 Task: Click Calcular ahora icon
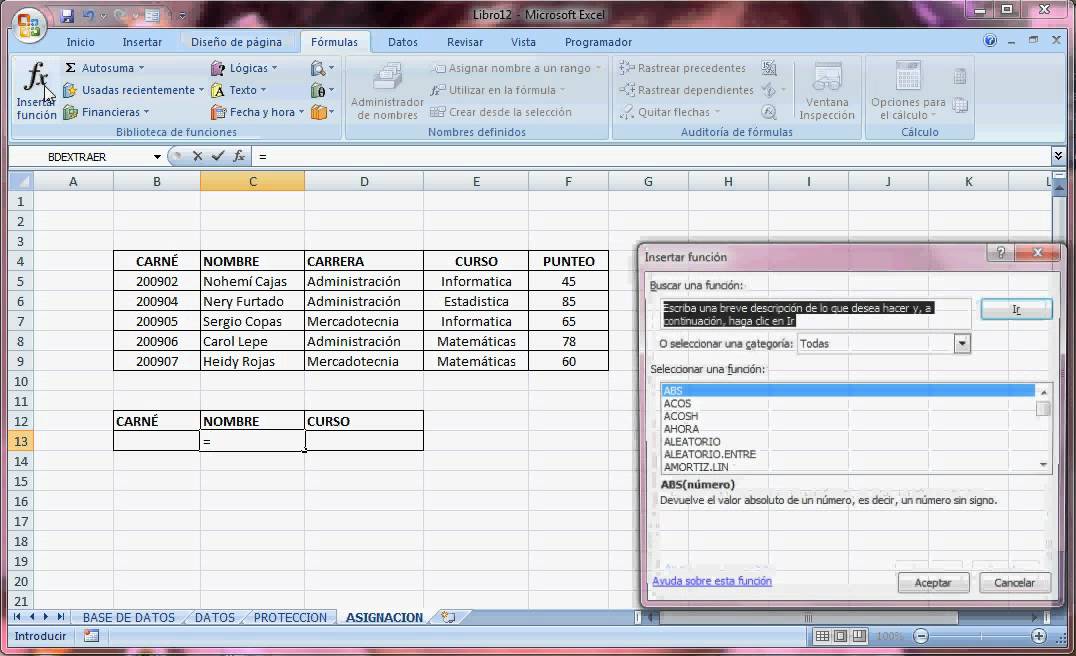pyautogui.click(x=960, y=76)
